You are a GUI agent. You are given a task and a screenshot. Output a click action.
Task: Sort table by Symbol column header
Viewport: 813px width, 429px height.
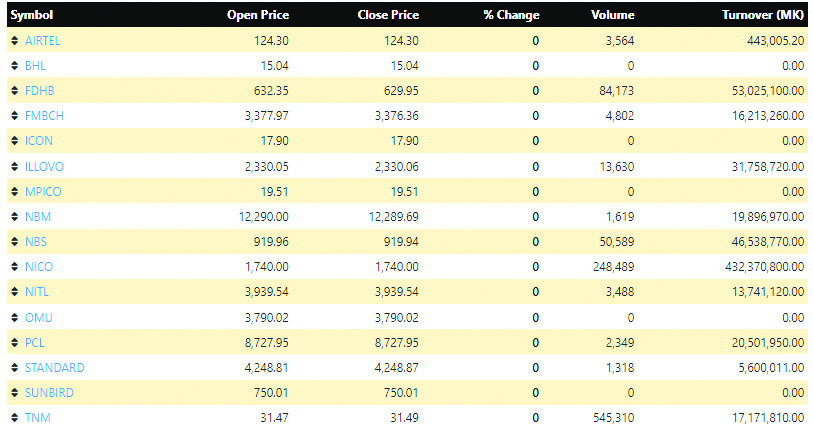(x=31, y=15)
